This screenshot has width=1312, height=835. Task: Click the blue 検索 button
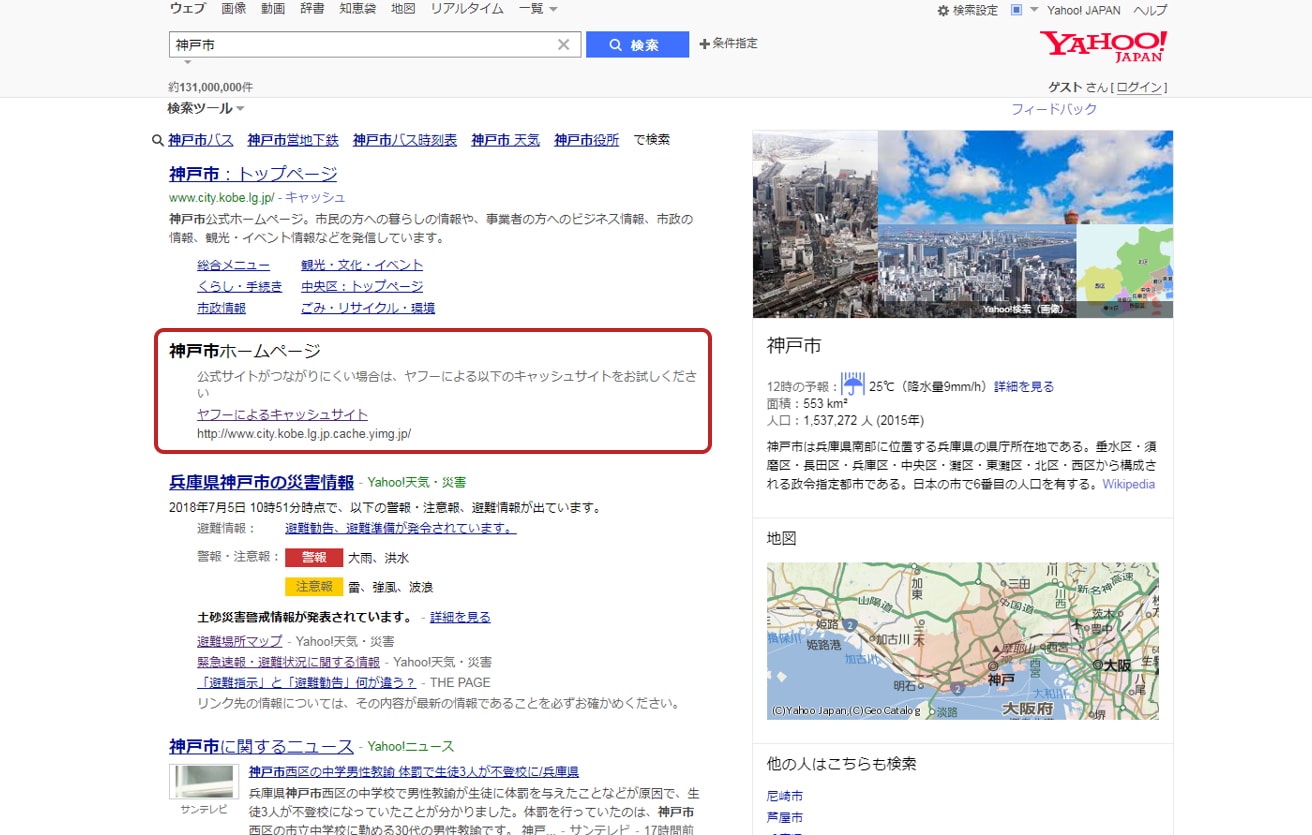pyautogui.click(x=637, y=45)
